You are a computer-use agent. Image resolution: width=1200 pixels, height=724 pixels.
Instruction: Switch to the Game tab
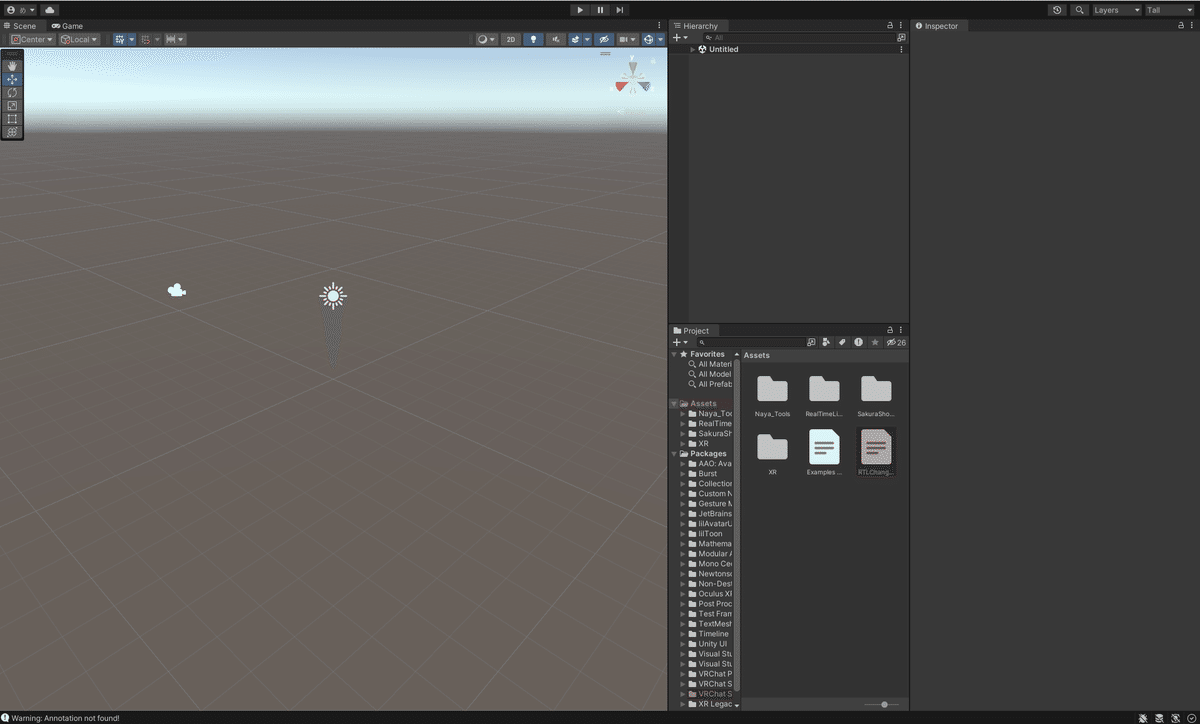pos(67,25)
